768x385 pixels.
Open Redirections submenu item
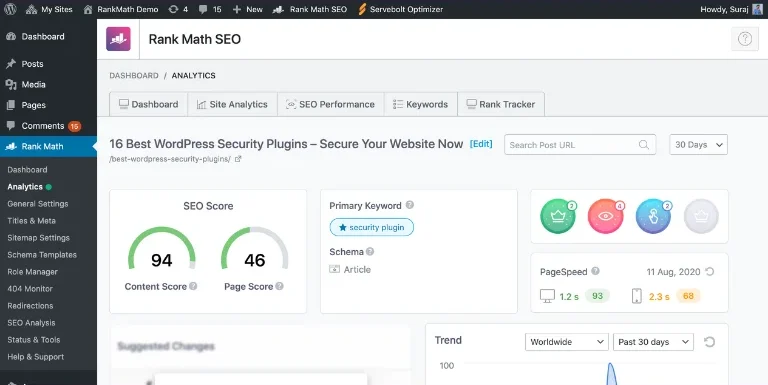tap(30, 306)
